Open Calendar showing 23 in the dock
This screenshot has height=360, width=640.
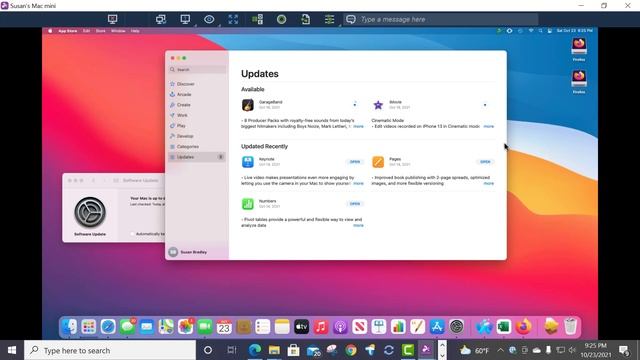click(x=224, y=327)
